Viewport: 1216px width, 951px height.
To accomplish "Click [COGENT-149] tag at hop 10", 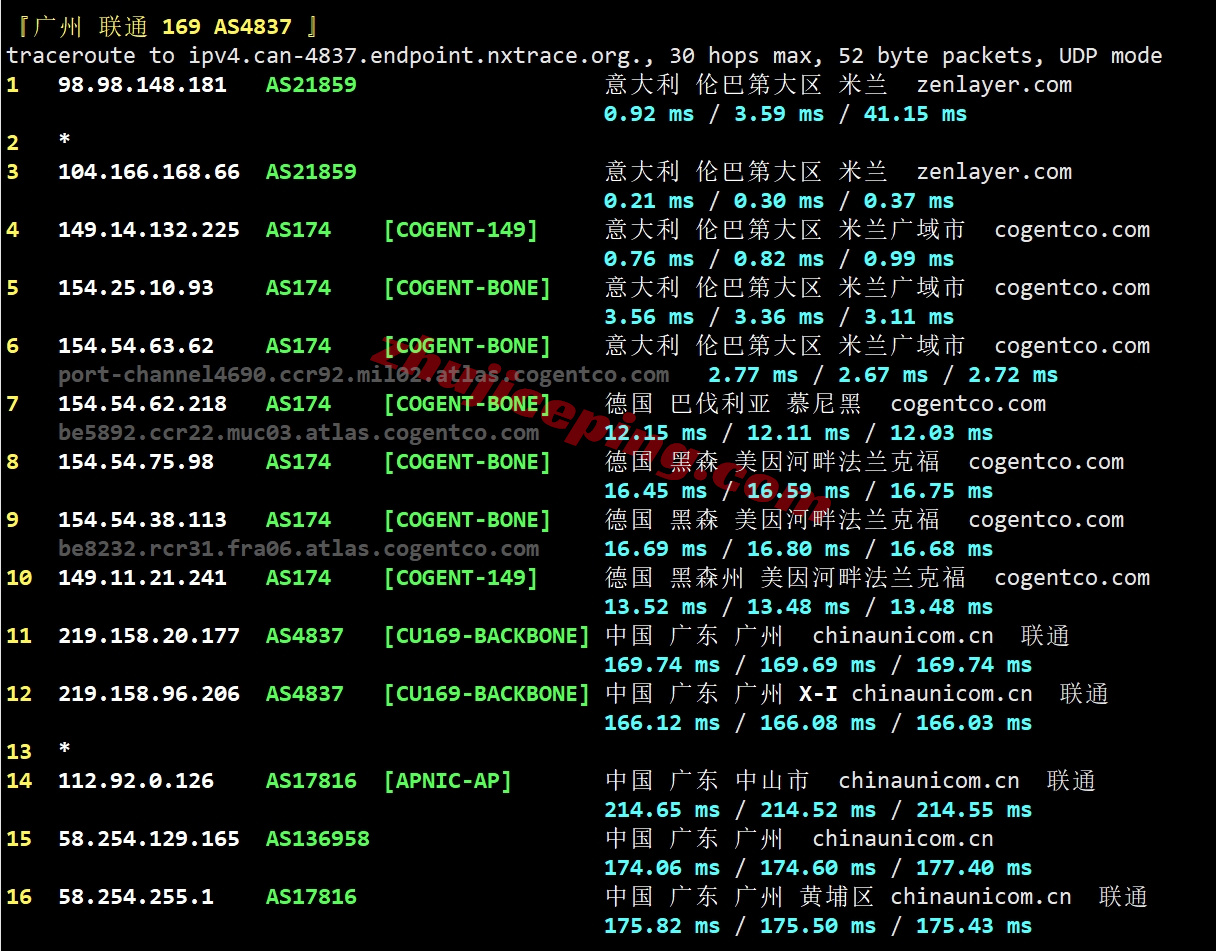I will coord(461,578).
